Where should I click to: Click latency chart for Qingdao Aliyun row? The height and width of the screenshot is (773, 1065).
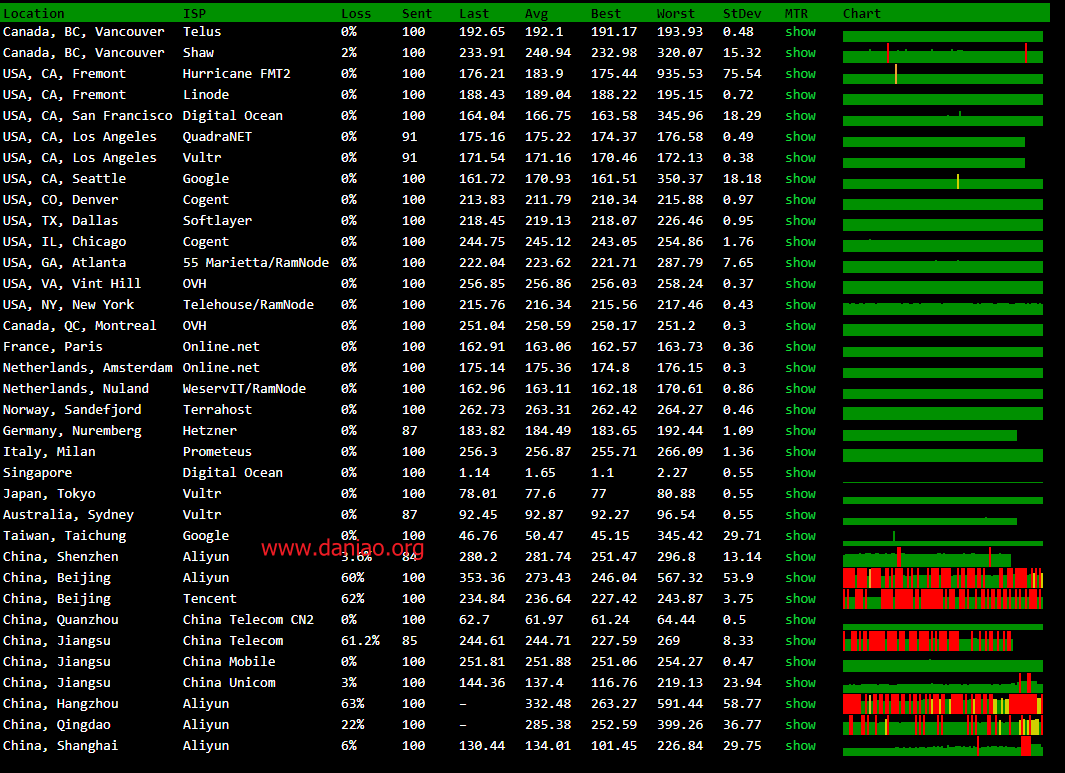coord(943,725)
